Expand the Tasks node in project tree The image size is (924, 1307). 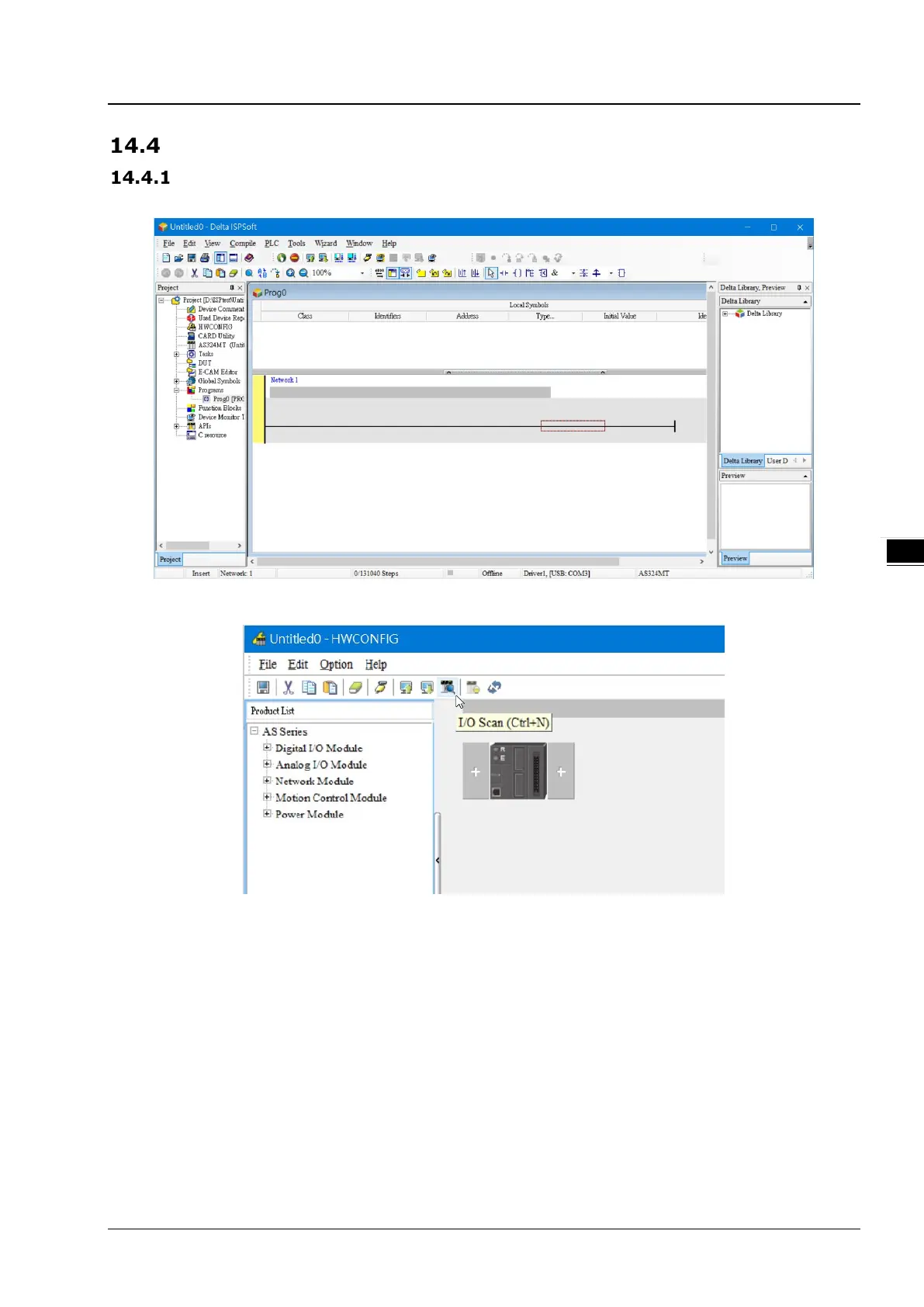click(176, 354)
